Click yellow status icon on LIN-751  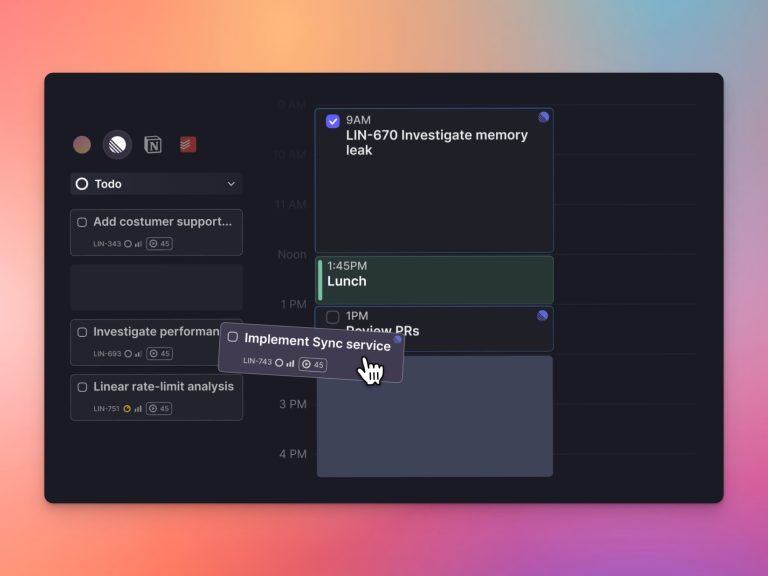(127, 409)
